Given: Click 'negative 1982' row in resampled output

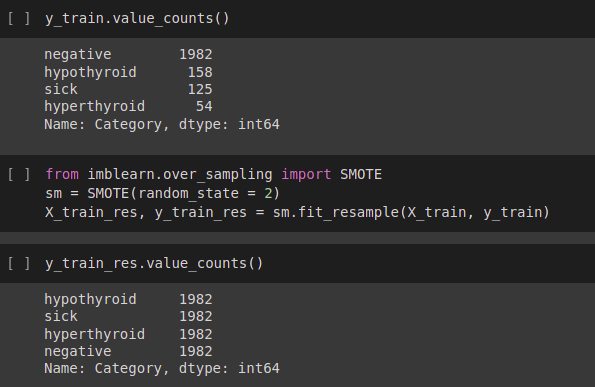Looking at the screenshot, I should (x=128, y=351).
